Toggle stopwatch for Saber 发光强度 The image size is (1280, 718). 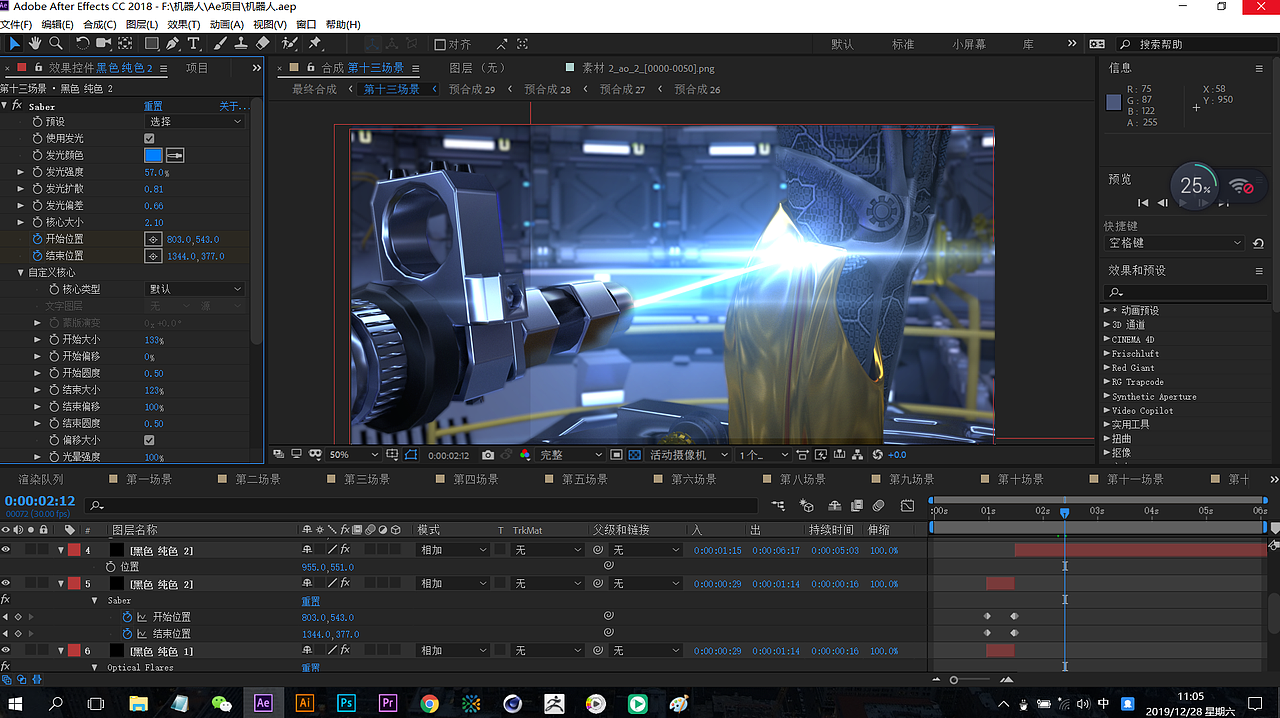point(37,172)
